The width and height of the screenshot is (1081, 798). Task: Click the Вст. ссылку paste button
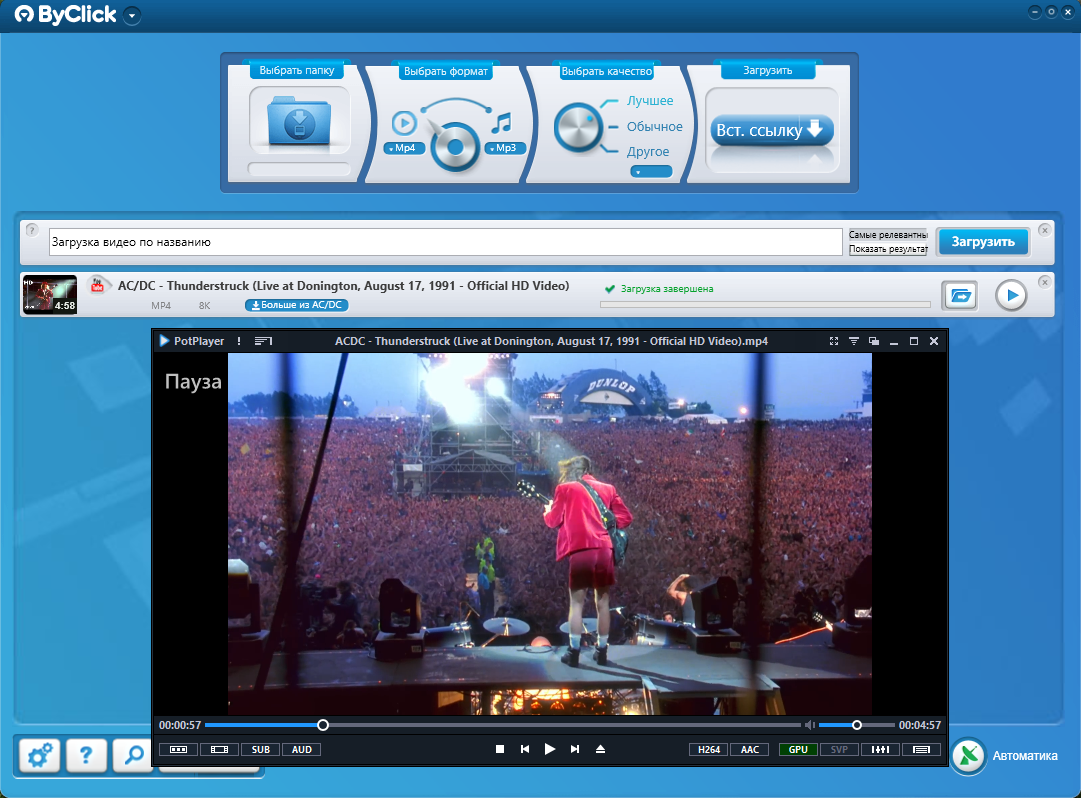pos(771,130)
